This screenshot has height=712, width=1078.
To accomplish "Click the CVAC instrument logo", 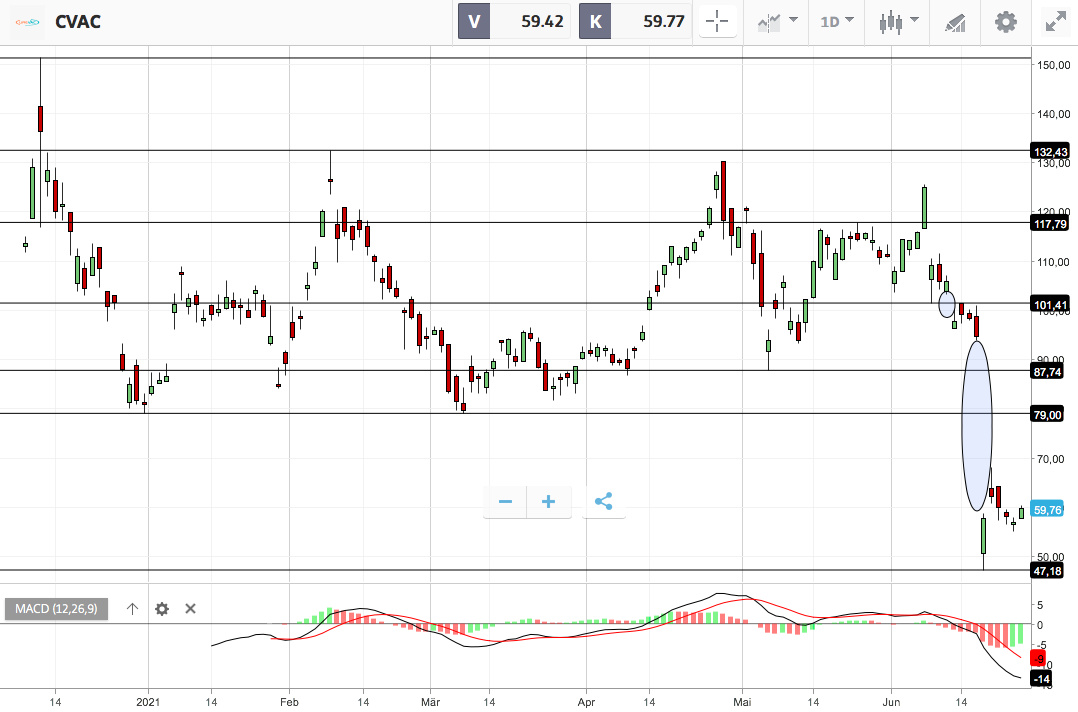I will pyautogui.click(x=28, y=22).
